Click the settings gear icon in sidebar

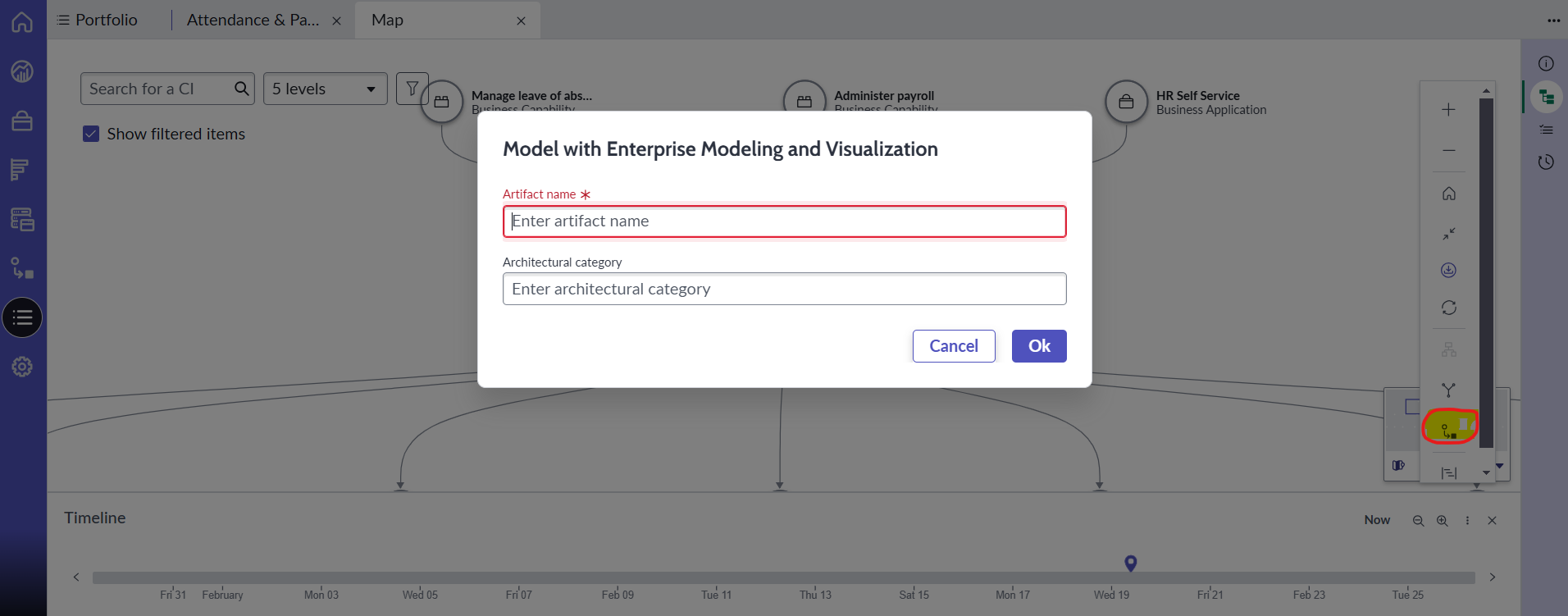(x=22, y=367)
